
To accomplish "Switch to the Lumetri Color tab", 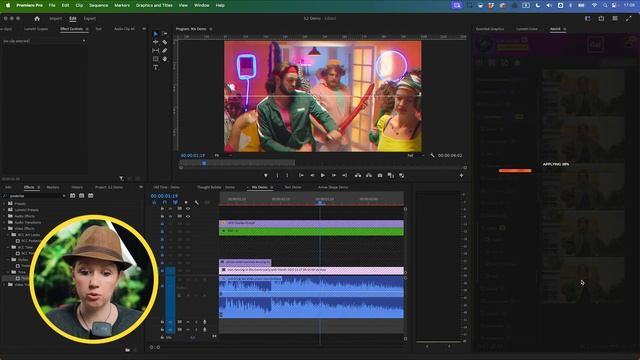I will 527,29.
